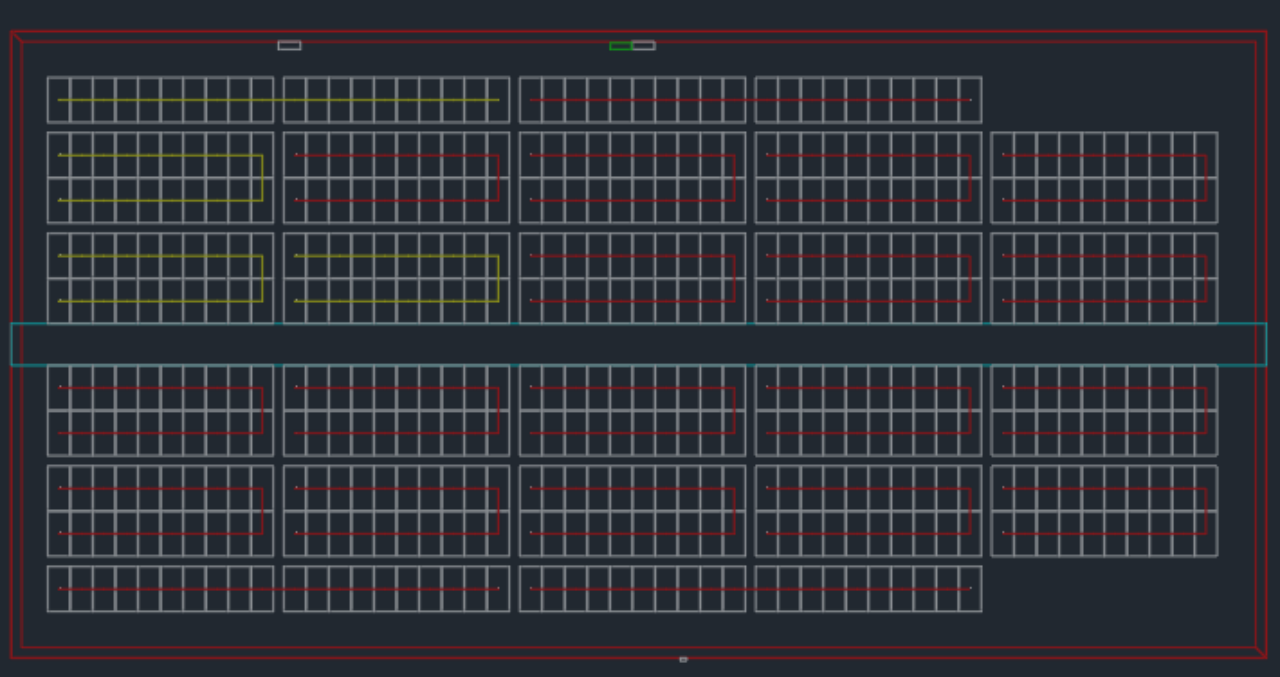The width and height of the screenshot is (1280, 677).
Task: Click tiny gray marker on bottom border
Action: click(683, 659)
